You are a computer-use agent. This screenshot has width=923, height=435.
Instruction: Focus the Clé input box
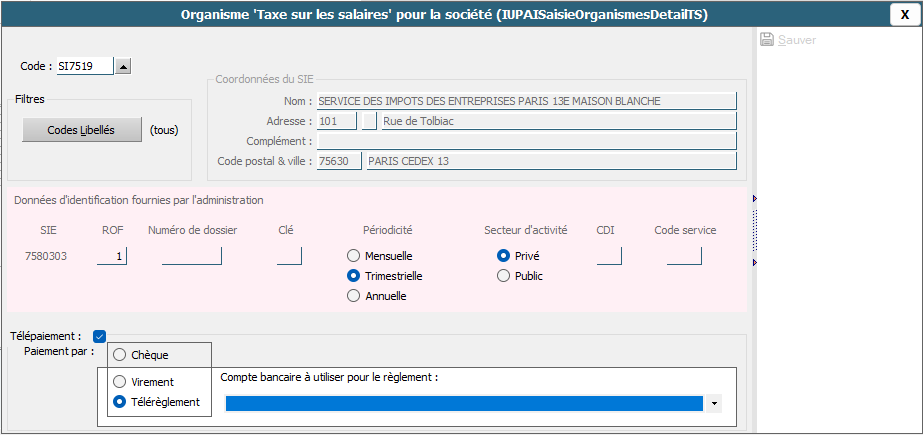tap(288, 256)
